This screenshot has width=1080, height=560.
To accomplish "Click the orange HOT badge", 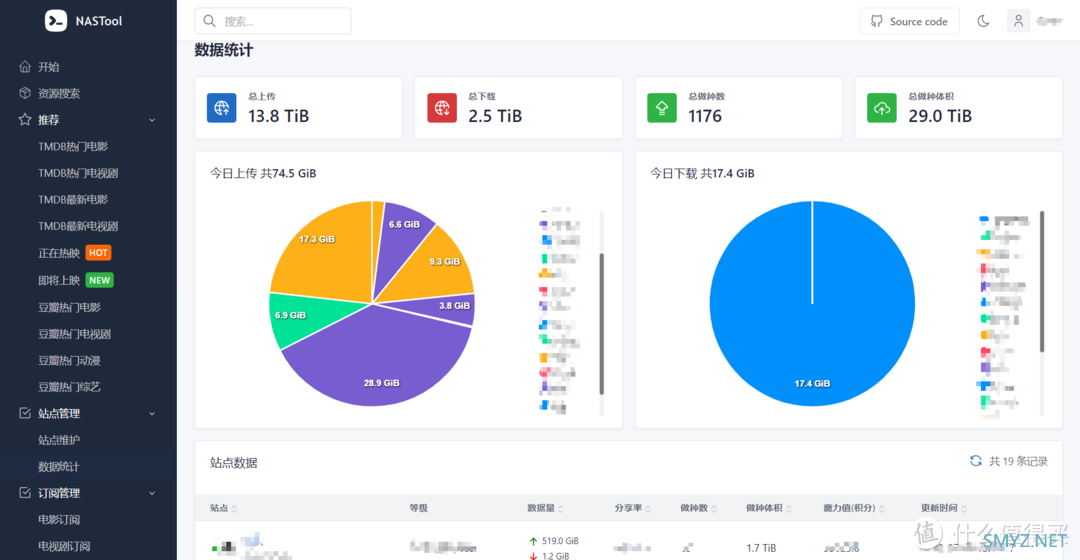I will (98, 253).
